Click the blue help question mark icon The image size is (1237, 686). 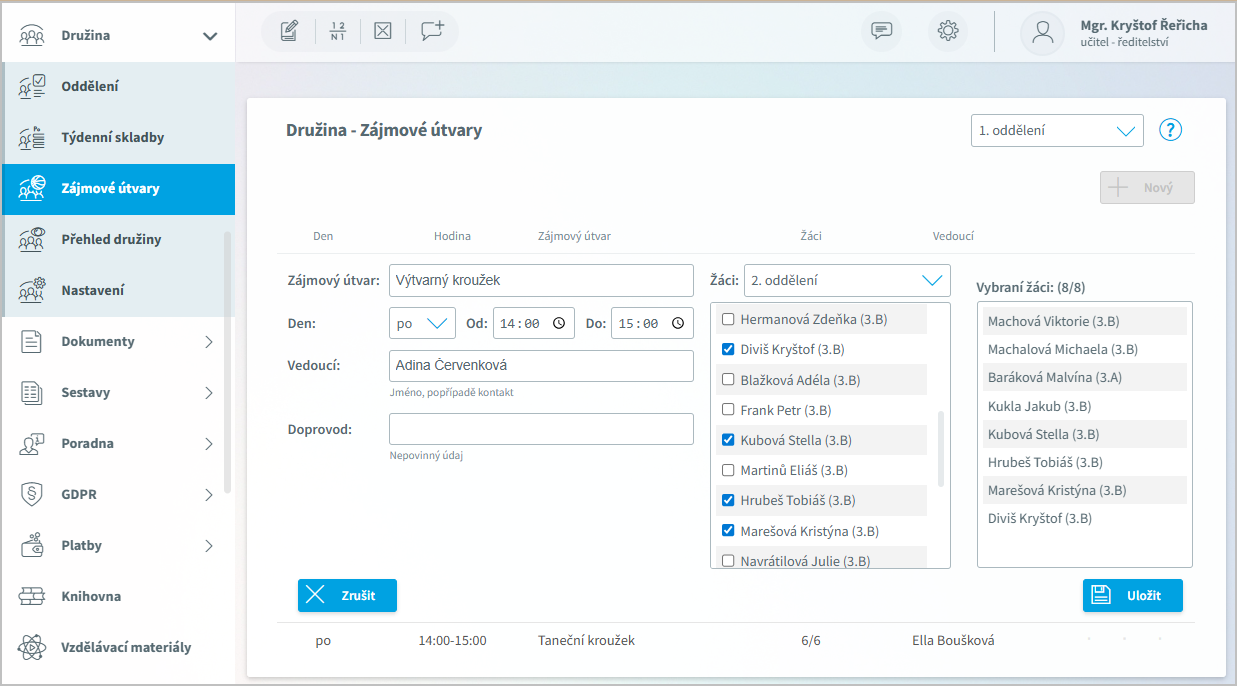[1170, 130]
